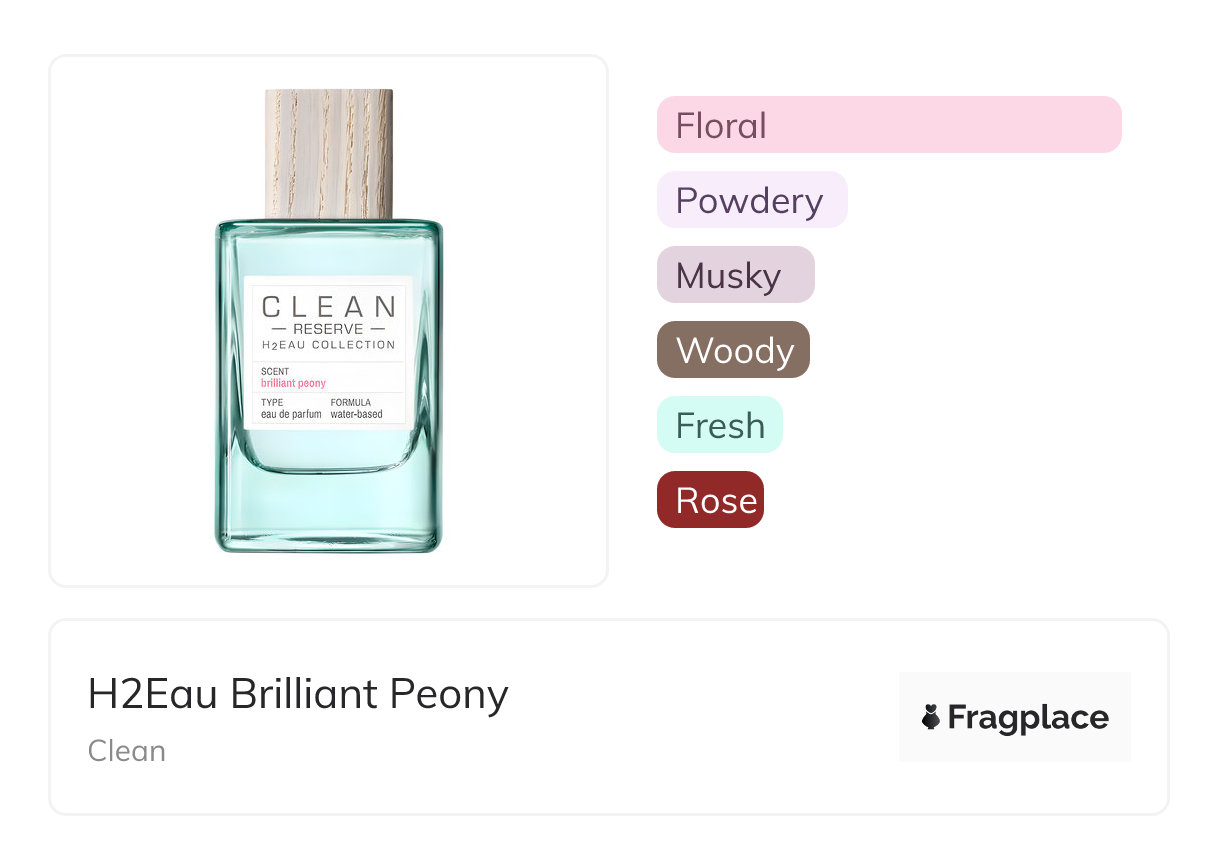
Task: Click the H2EAU COLLECTION label text
Action: click(x=328, y=345)
